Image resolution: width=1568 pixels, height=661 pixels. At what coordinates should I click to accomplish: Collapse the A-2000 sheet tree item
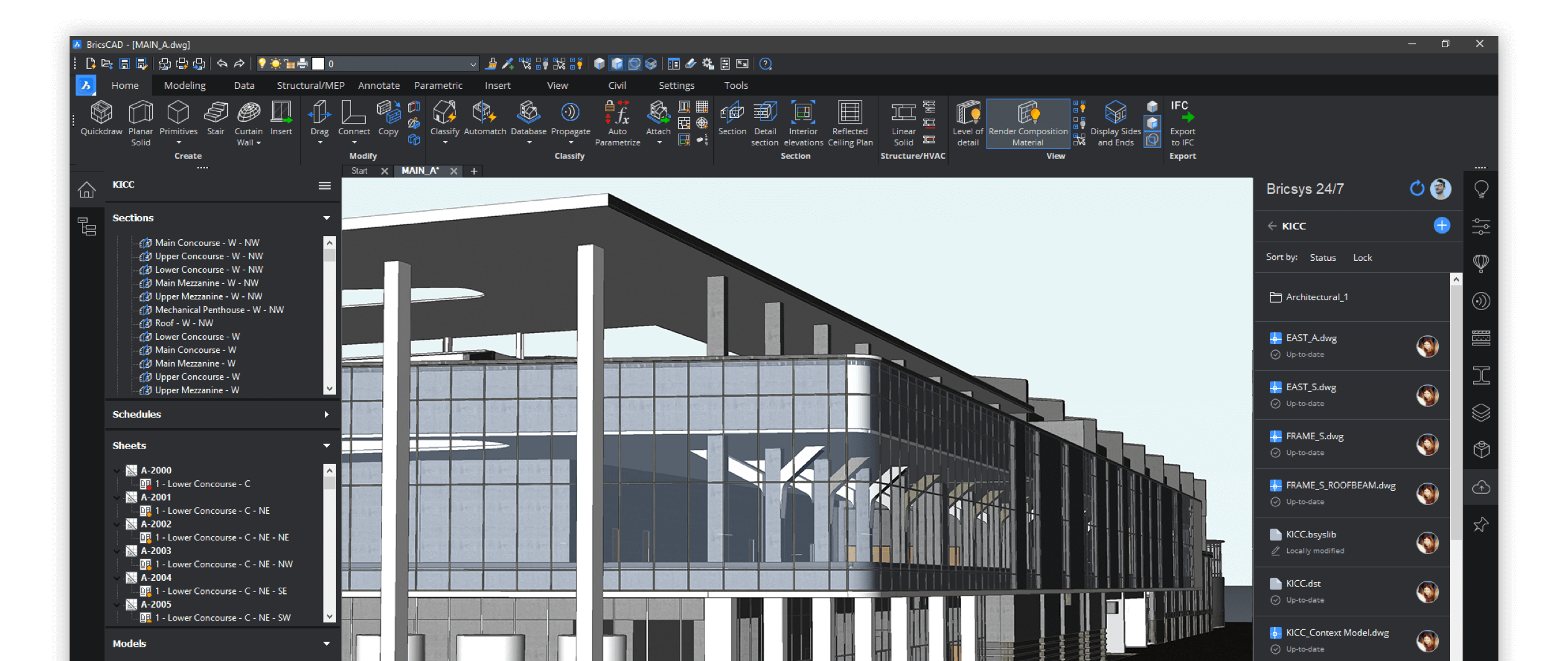click(x=117, y=470)
